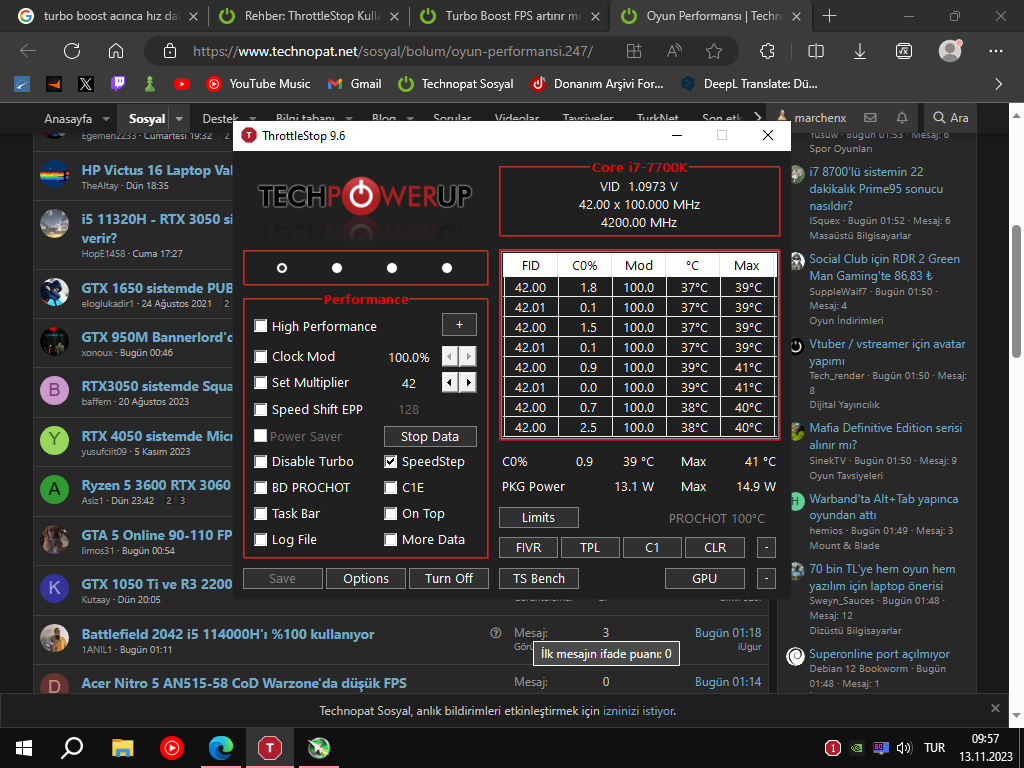This screenshot has height=768, width=1024.
Task: Show more bookmarks chevron
Action: 999,84
